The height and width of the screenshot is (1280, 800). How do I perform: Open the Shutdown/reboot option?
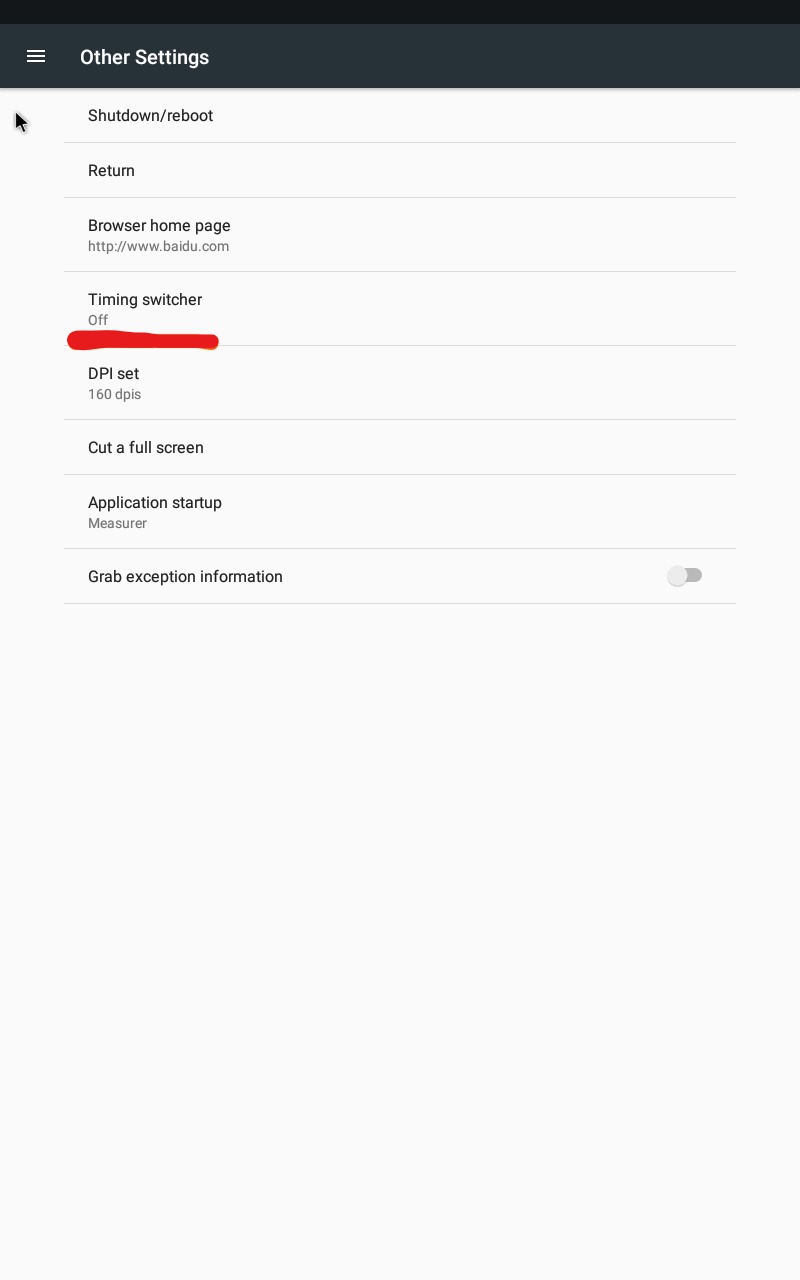tap(400, 116)
